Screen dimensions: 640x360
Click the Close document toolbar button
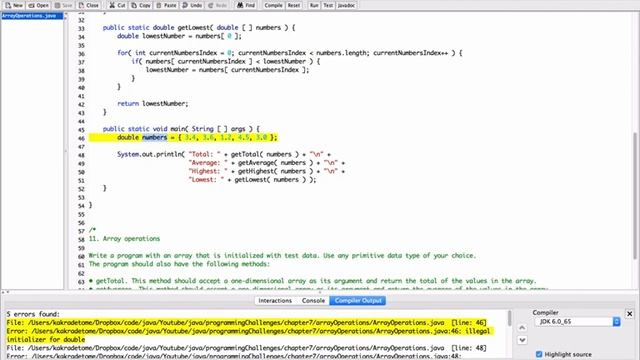pyautogui.click(x=89, y=5)
